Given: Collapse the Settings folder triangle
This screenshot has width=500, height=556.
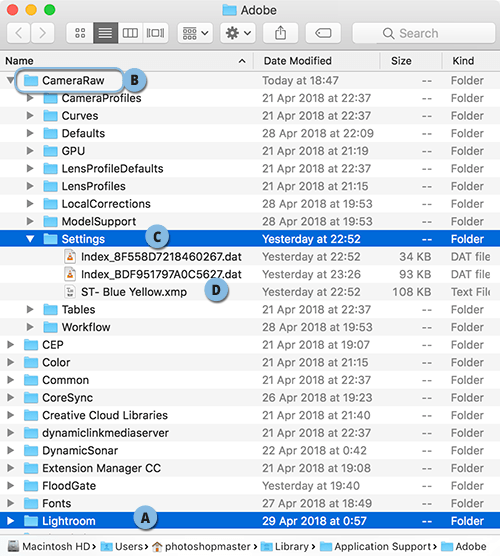Looking at the screenshot, I should pos(30,239).
